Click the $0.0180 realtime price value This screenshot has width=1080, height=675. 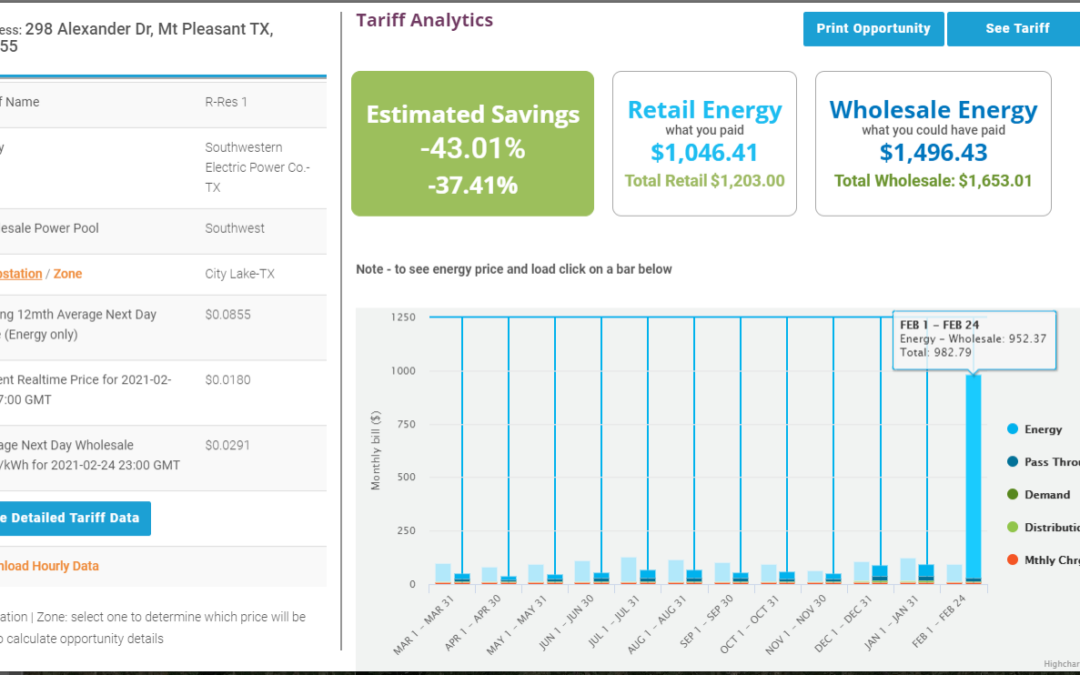pyautogui.click(x=228, y=380)
